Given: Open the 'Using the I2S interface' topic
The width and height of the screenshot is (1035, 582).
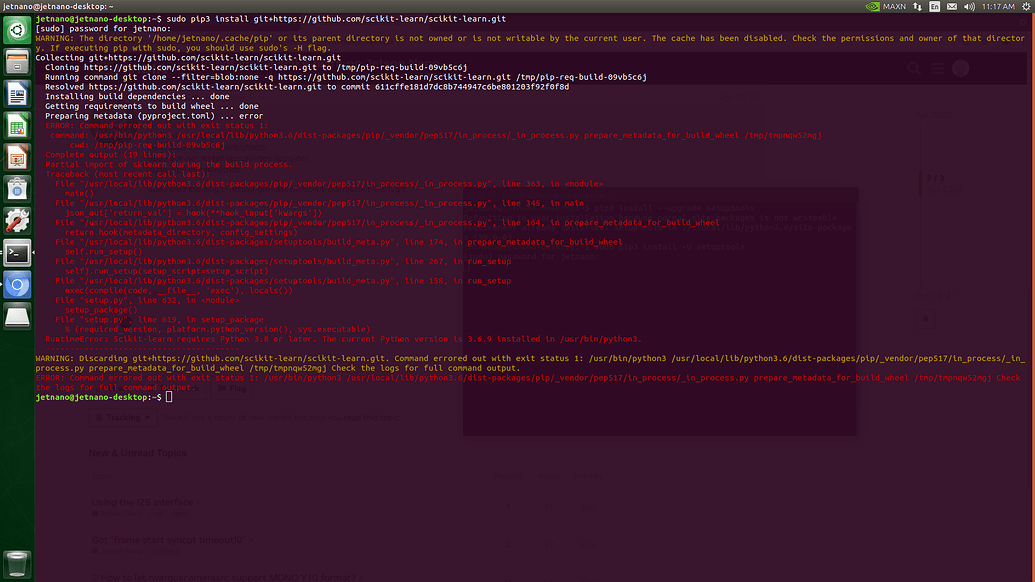Looking at the screenshot, I should pos(142,502).
